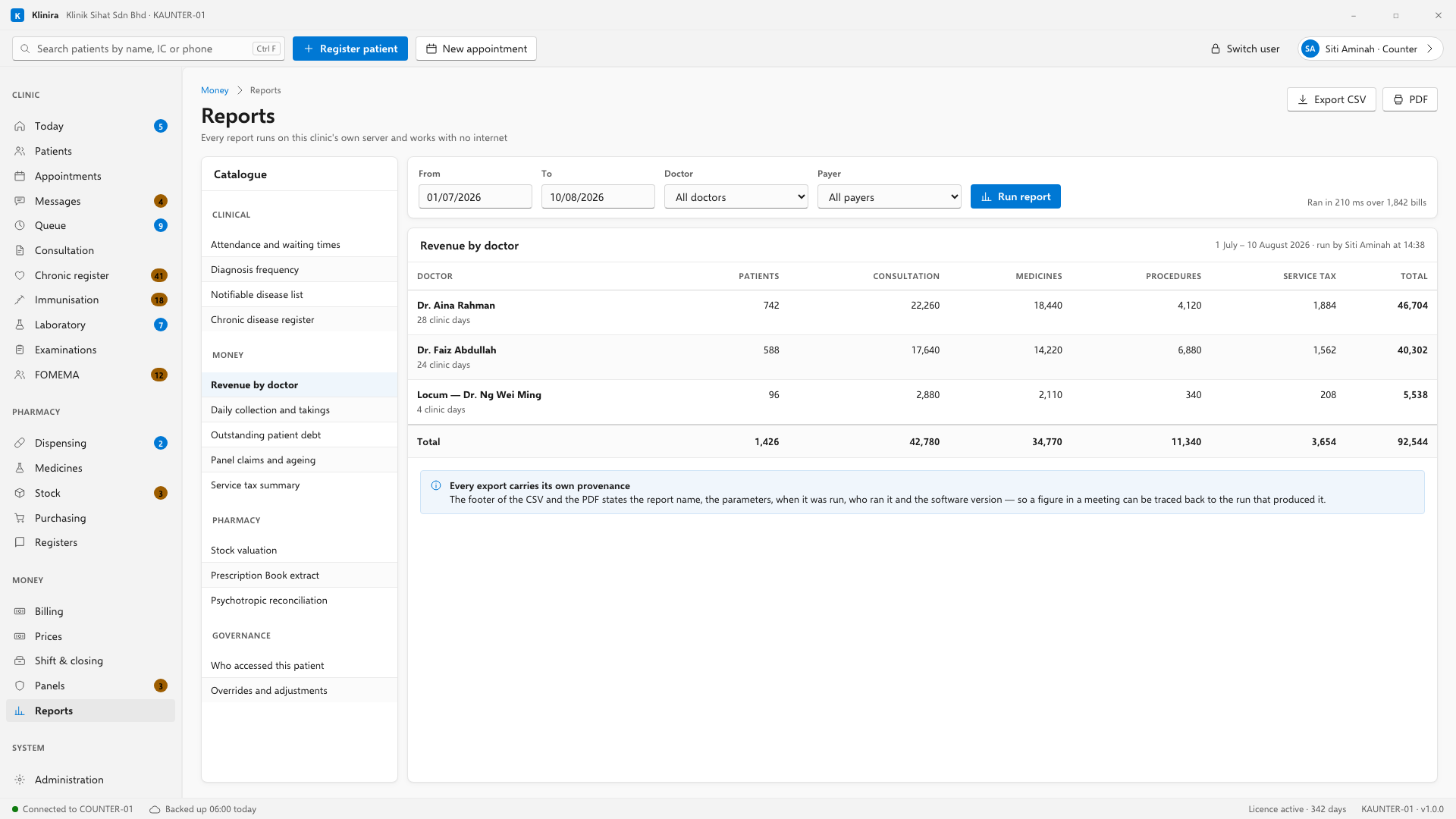The width and height of the screenshot is (1456, 819).
Task: Select Prescription Book extract report
Action: (299, 575)
